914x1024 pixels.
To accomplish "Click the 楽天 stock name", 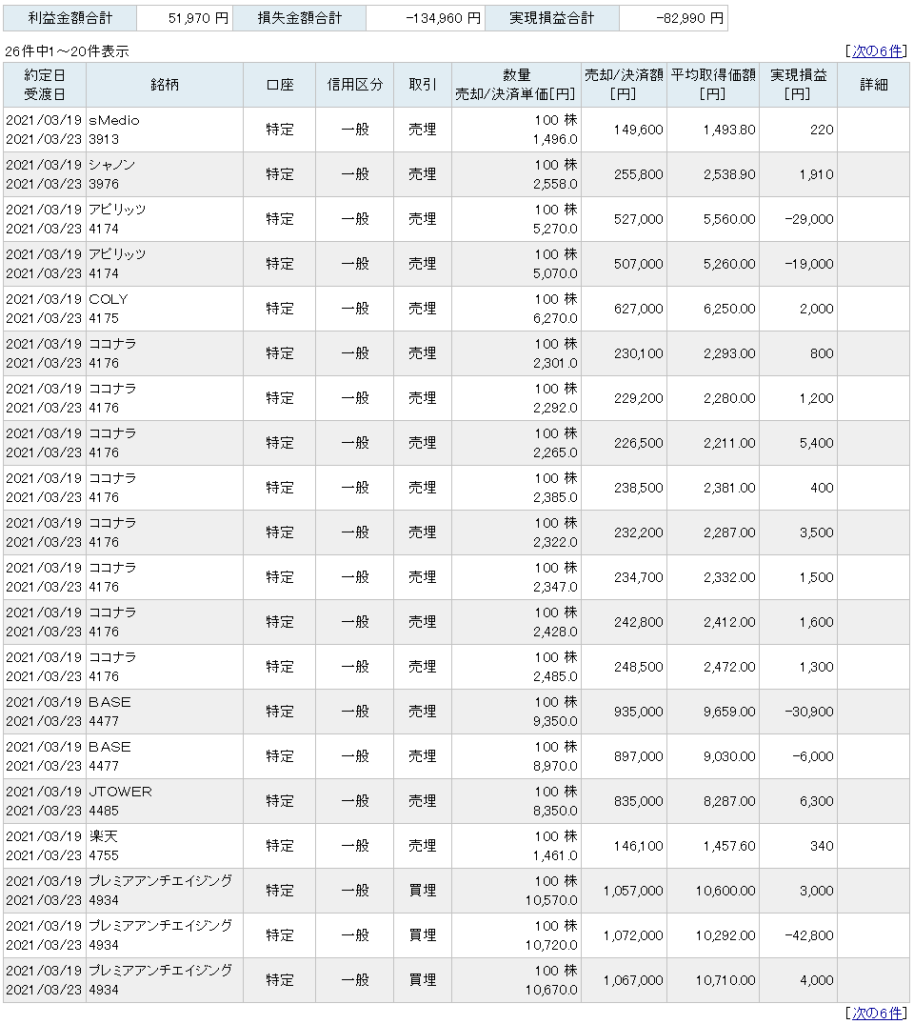I will click(102, 836).
